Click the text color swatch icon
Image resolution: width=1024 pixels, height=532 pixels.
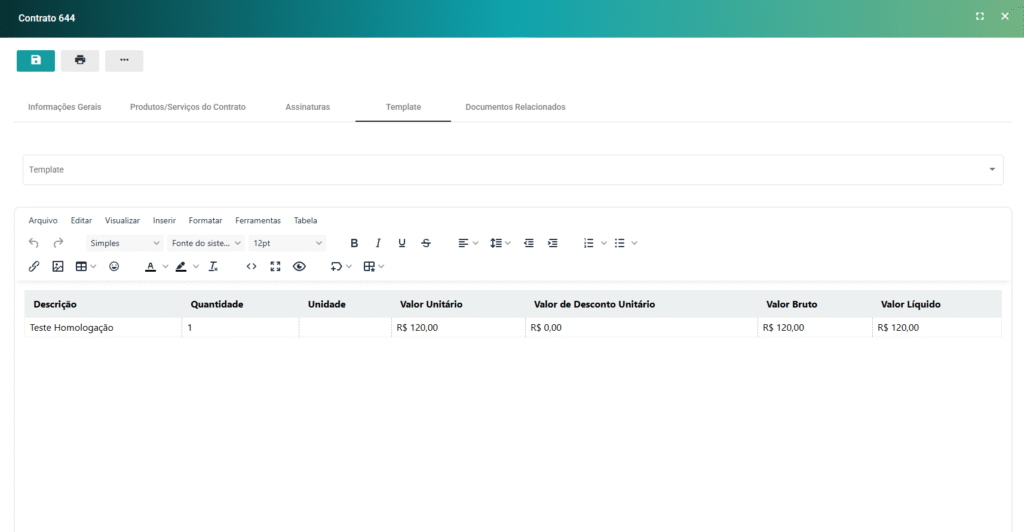coord(150,267)
